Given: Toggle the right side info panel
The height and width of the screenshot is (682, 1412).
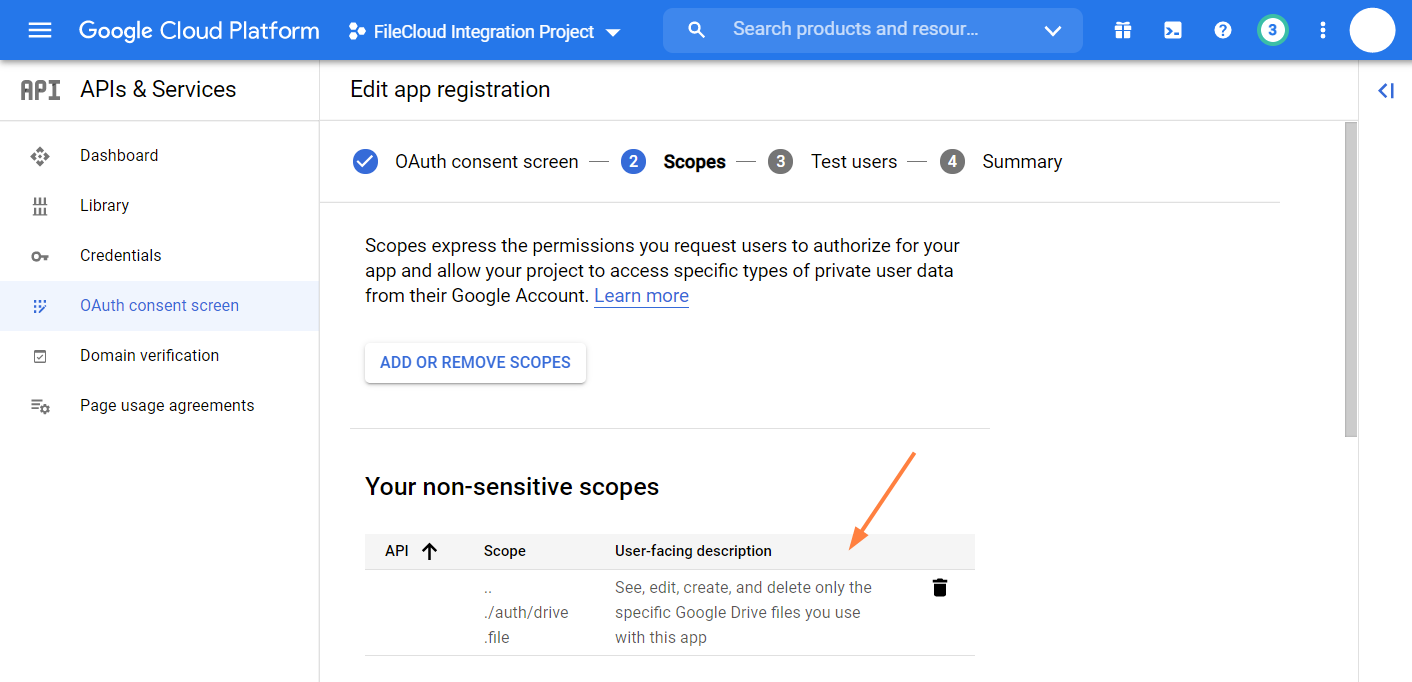Looking at the screenshot, I should click(x=1385, y=91).
